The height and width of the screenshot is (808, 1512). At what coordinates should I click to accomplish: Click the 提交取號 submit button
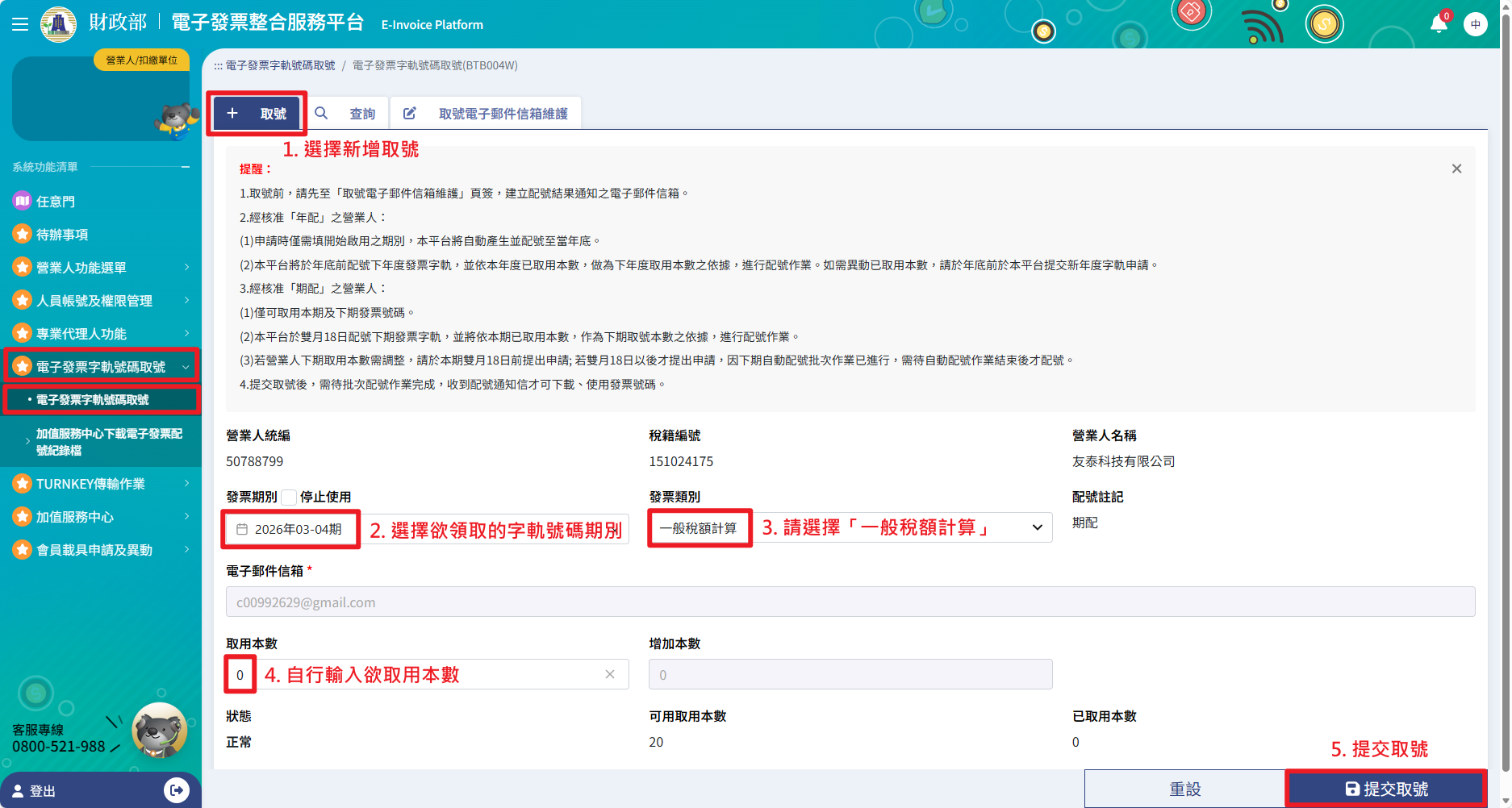[x=1386, y=789]
